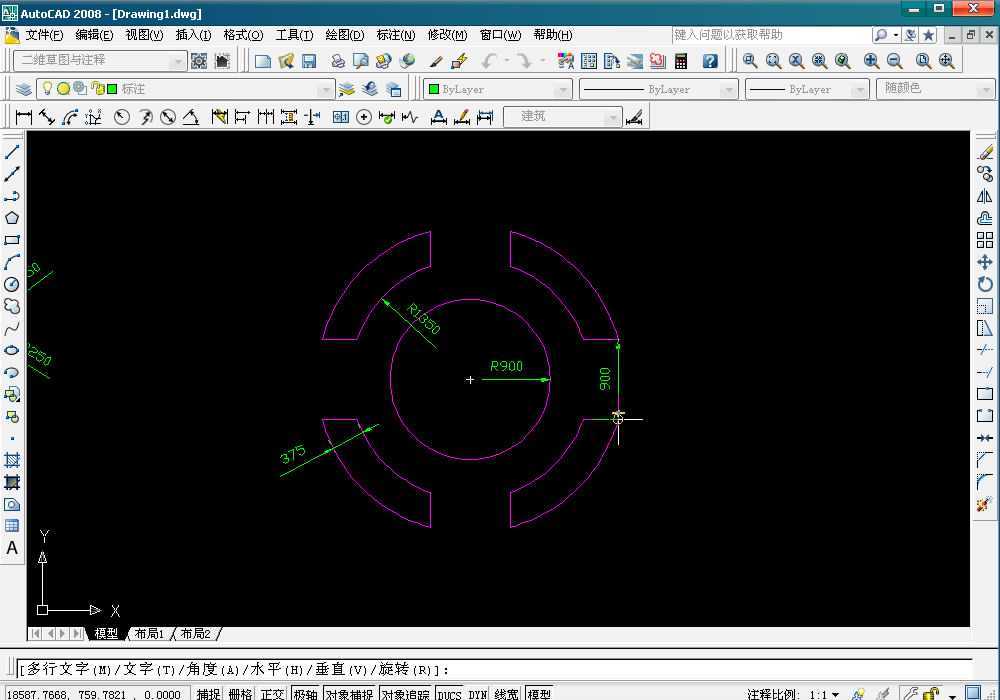Expand the search options arrow beside help search

tap(896, 35)
